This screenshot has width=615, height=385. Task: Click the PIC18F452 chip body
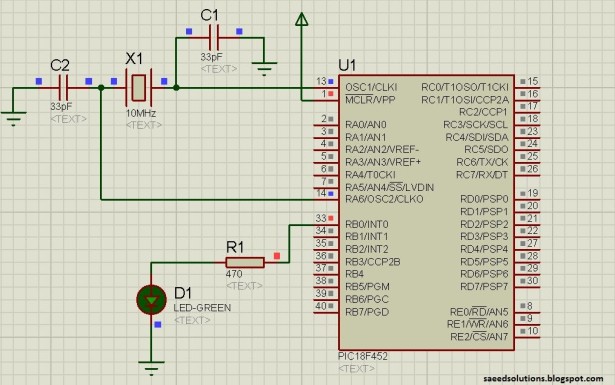[426, 212]
